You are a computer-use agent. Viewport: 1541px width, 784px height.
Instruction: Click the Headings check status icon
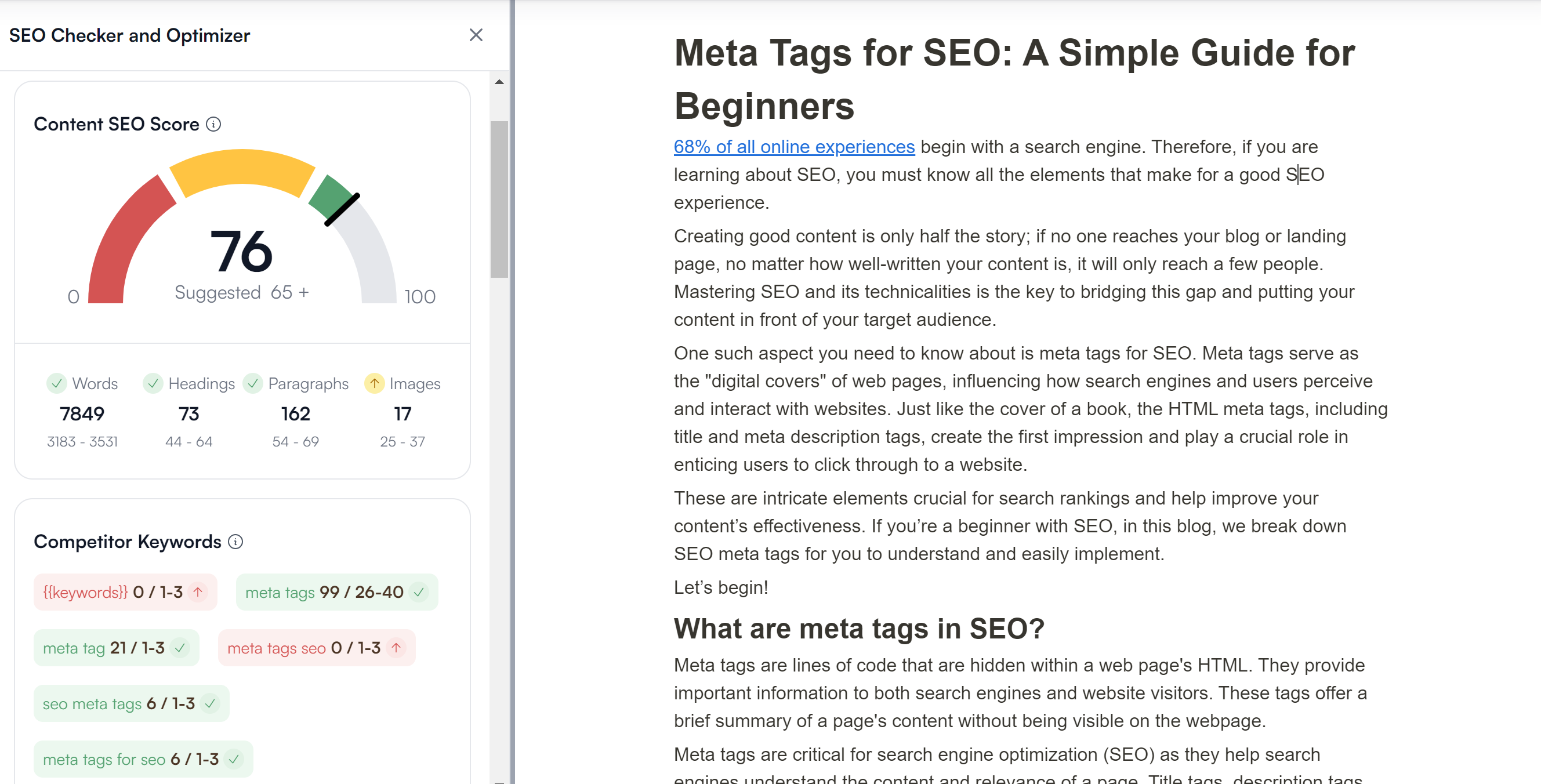pos(153,383)
